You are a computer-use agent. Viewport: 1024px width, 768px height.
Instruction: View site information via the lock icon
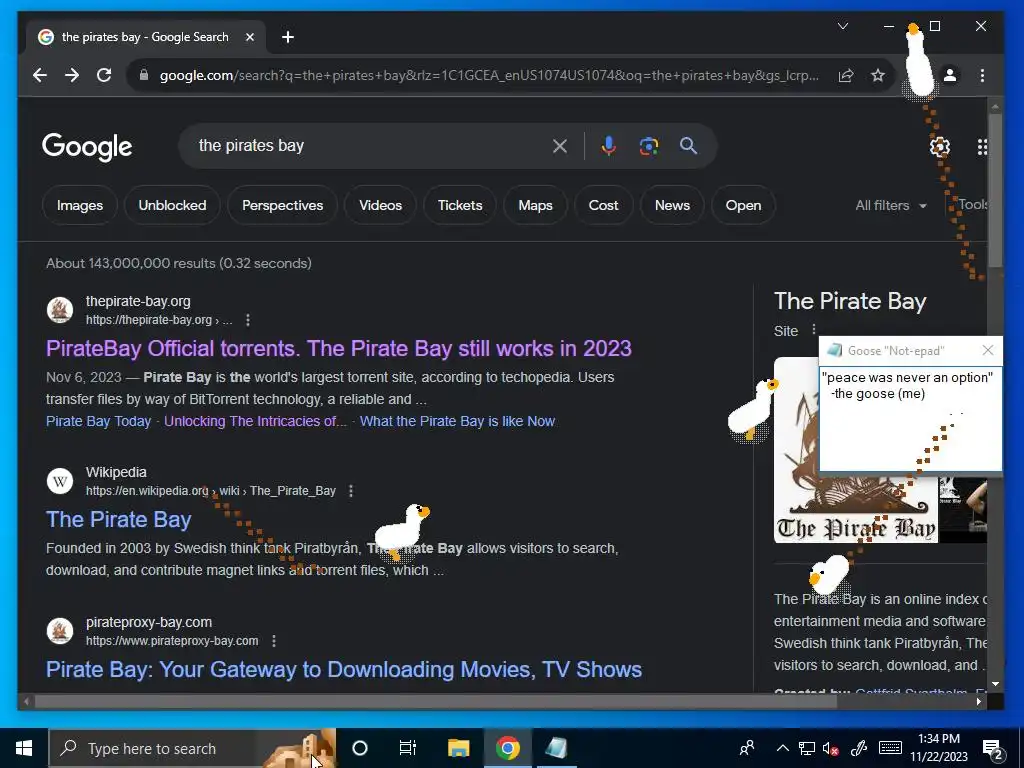click(144, 75)
